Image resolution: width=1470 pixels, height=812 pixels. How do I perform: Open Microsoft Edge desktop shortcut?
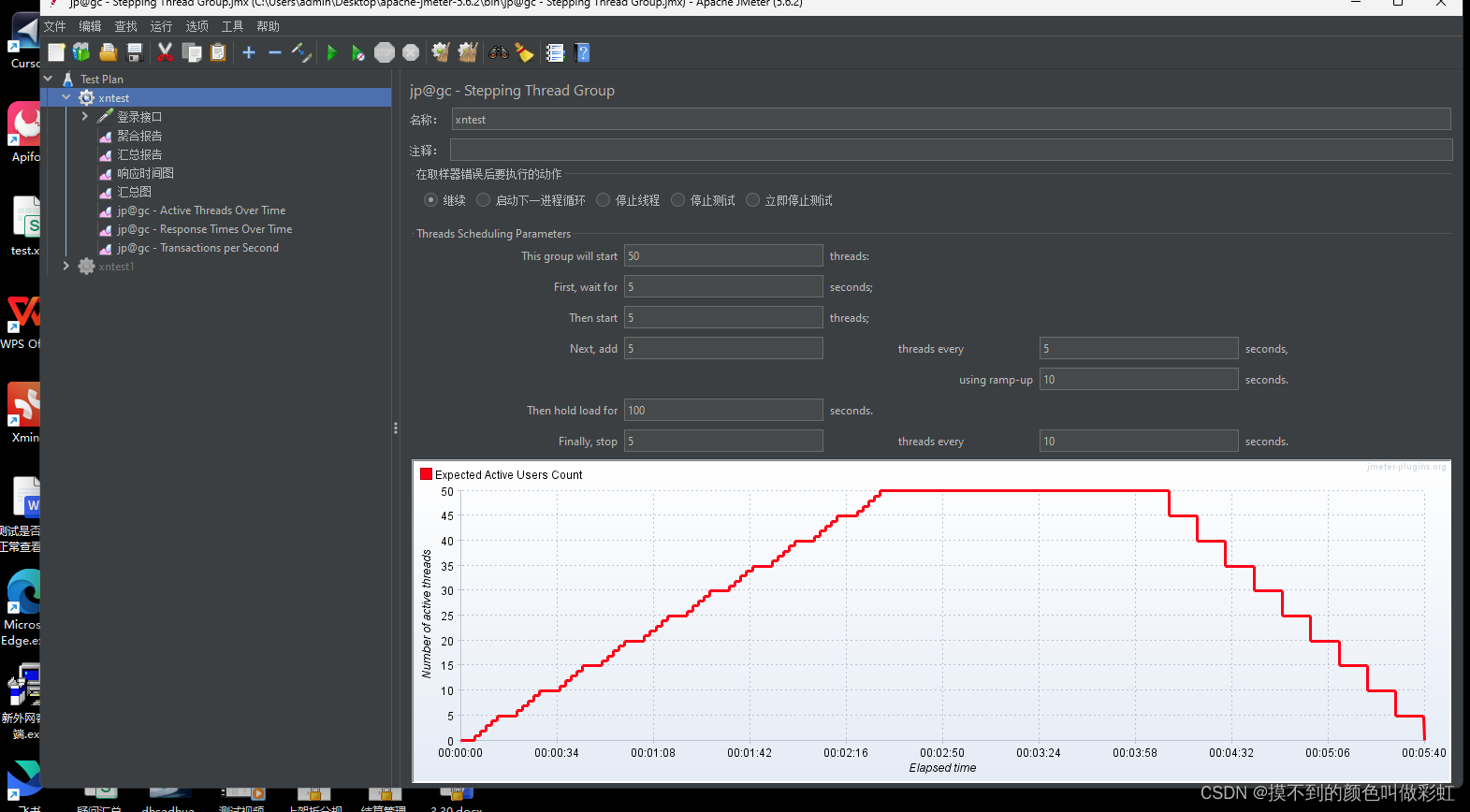[x=22, y=608]
